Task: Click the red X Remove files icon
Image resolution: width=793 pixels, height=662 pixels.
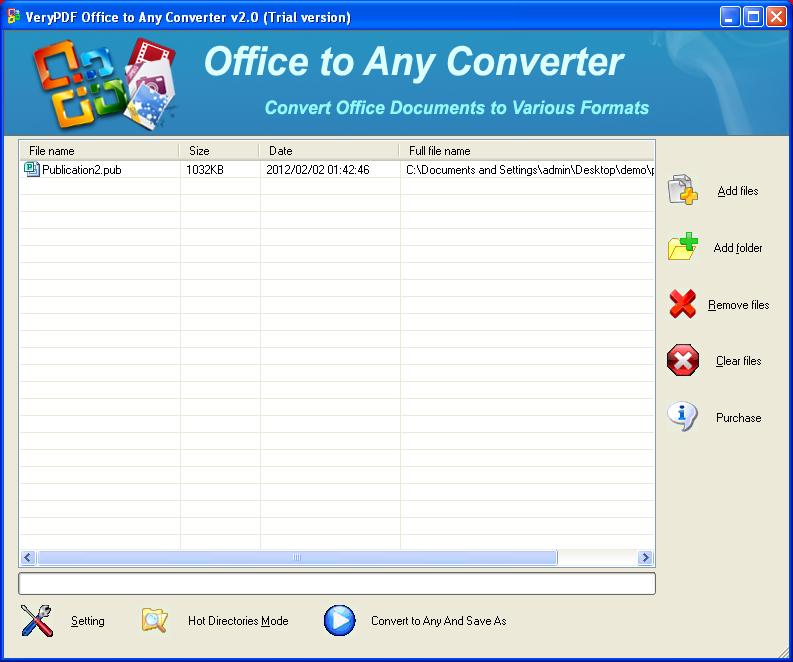Action: [682, 304]
